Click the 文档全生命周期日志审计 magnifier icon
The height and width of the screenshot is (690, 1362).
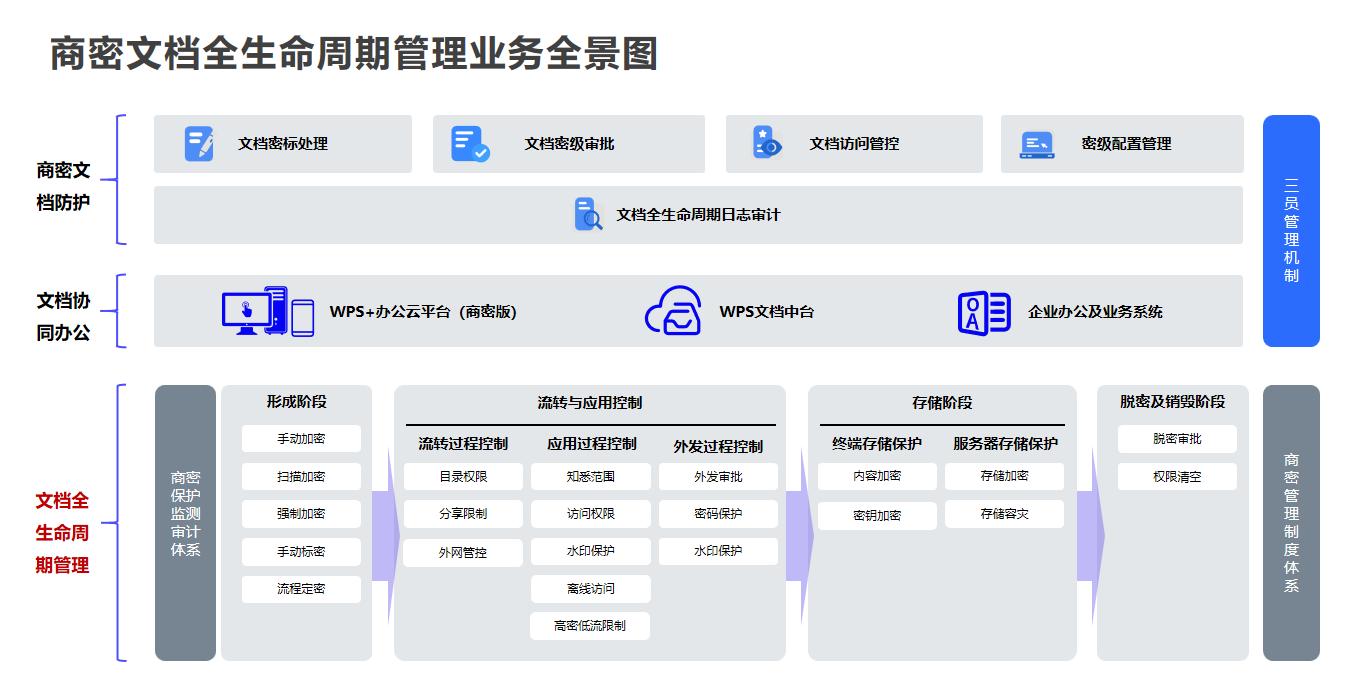[588, 215]
